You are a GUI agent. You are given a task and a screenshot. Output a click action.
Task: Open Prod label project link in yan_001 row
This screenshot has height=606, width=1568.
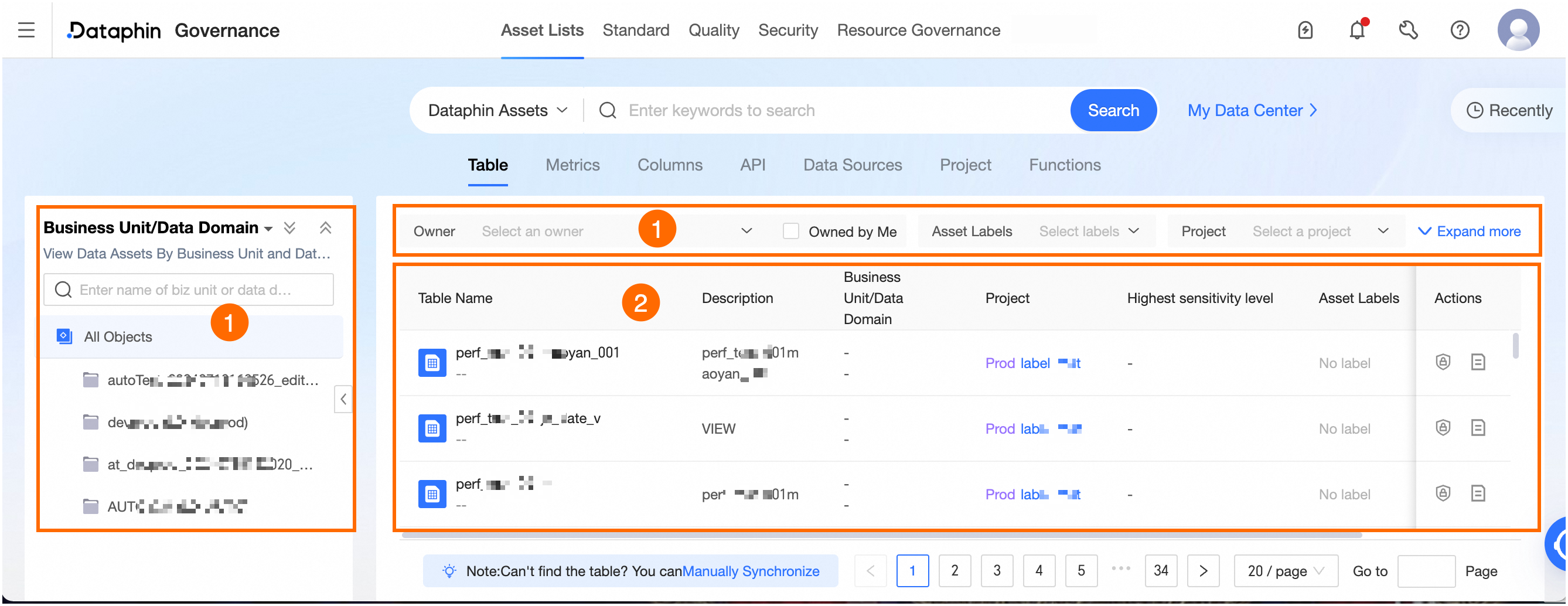coord(1033,363)
